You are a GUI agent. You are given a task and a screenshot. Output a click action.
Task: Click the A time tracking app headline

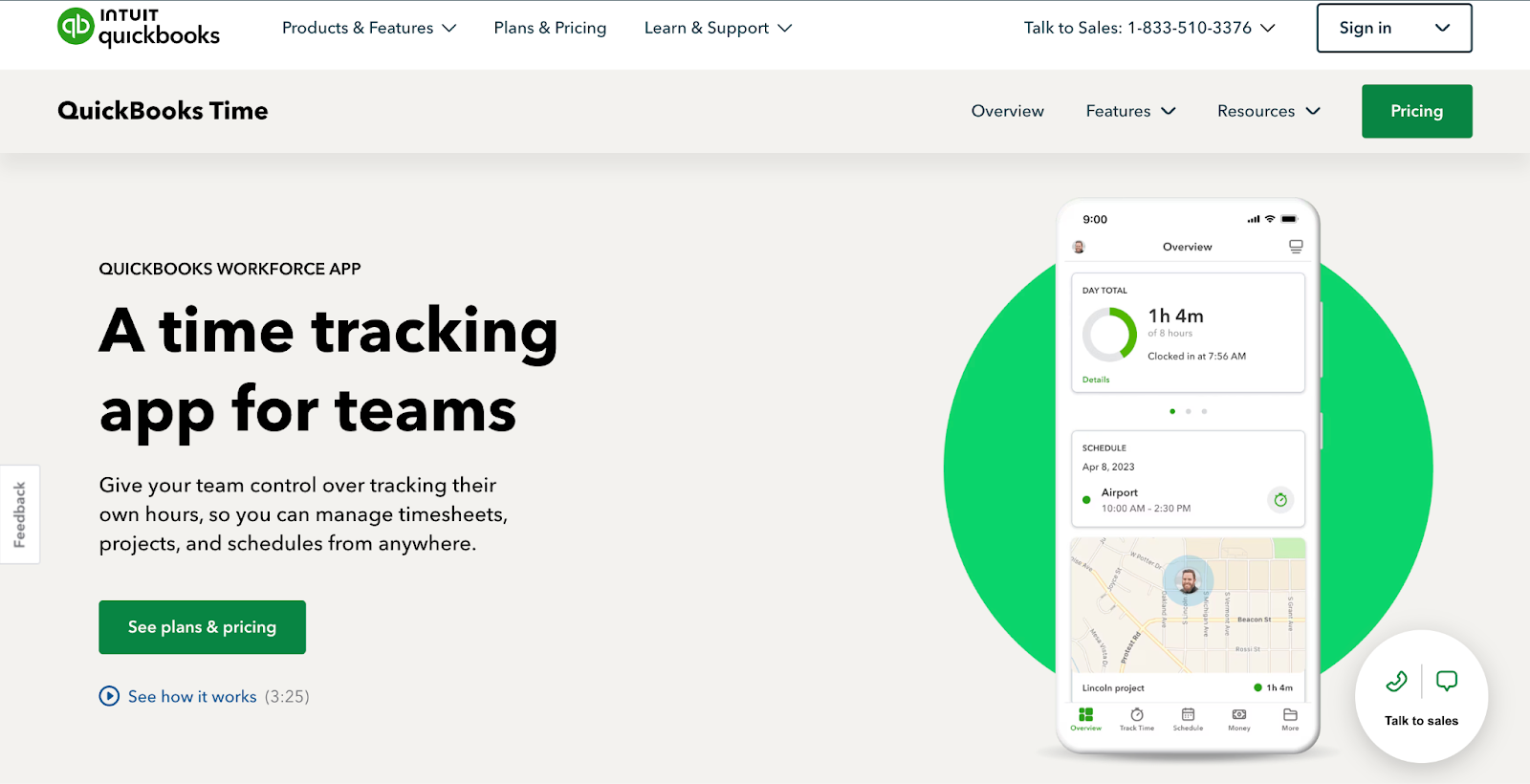click(328, 371)
